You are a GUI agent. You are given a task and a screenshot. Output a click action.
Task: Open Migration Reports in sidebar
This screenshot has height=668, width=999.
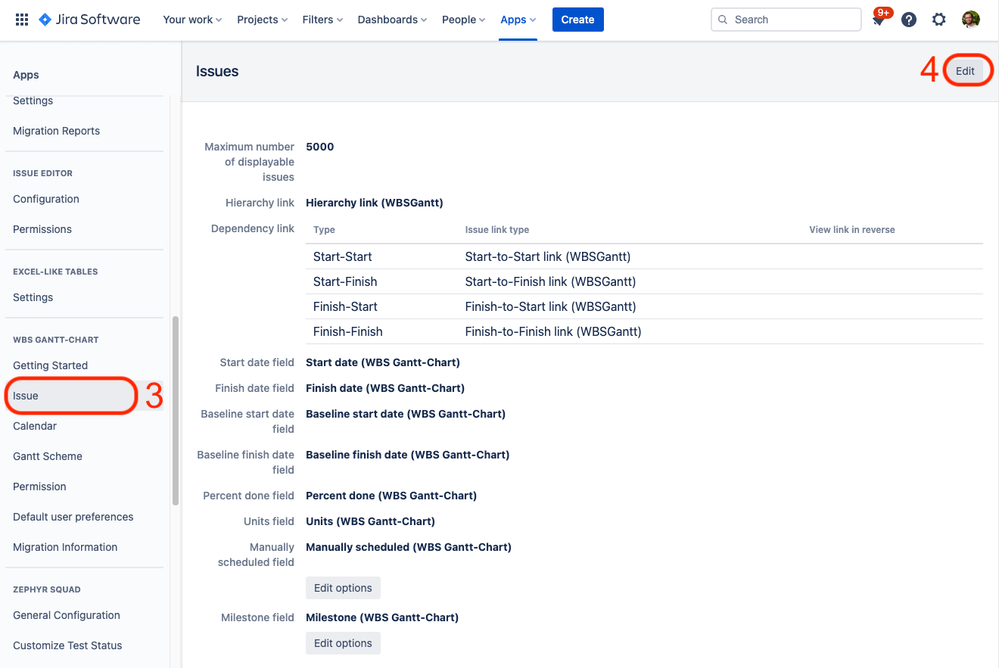click(x=56, y=131)
